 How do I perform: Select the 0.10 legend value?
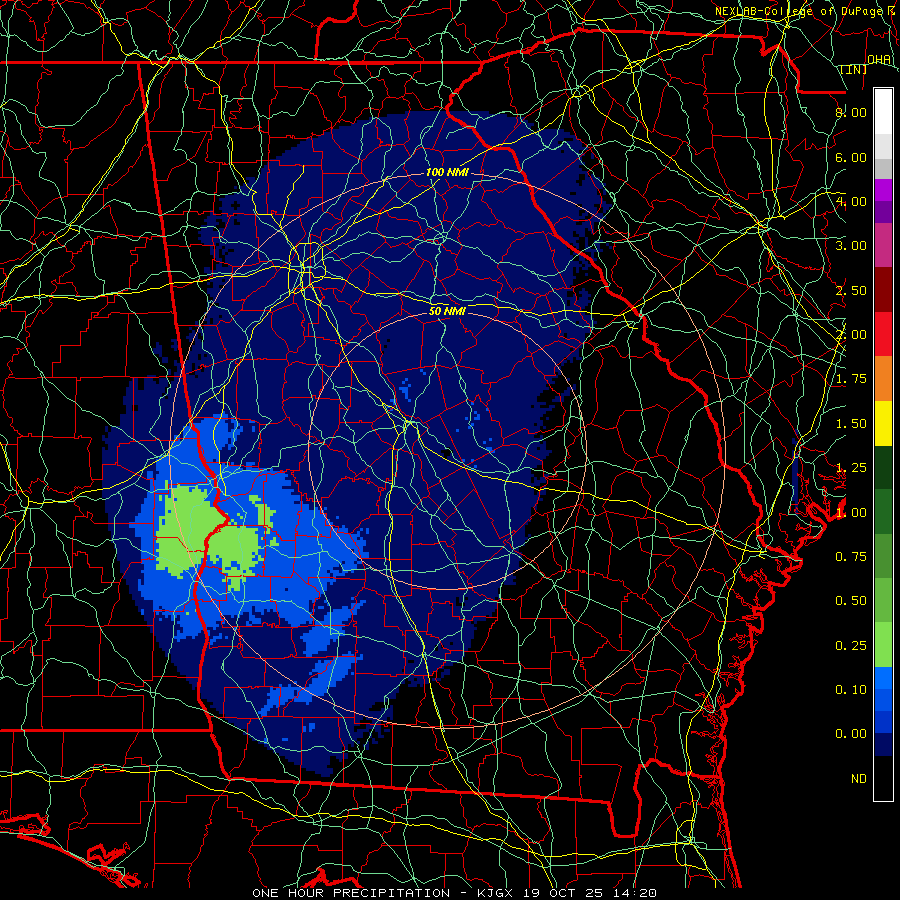coord(851,690)
